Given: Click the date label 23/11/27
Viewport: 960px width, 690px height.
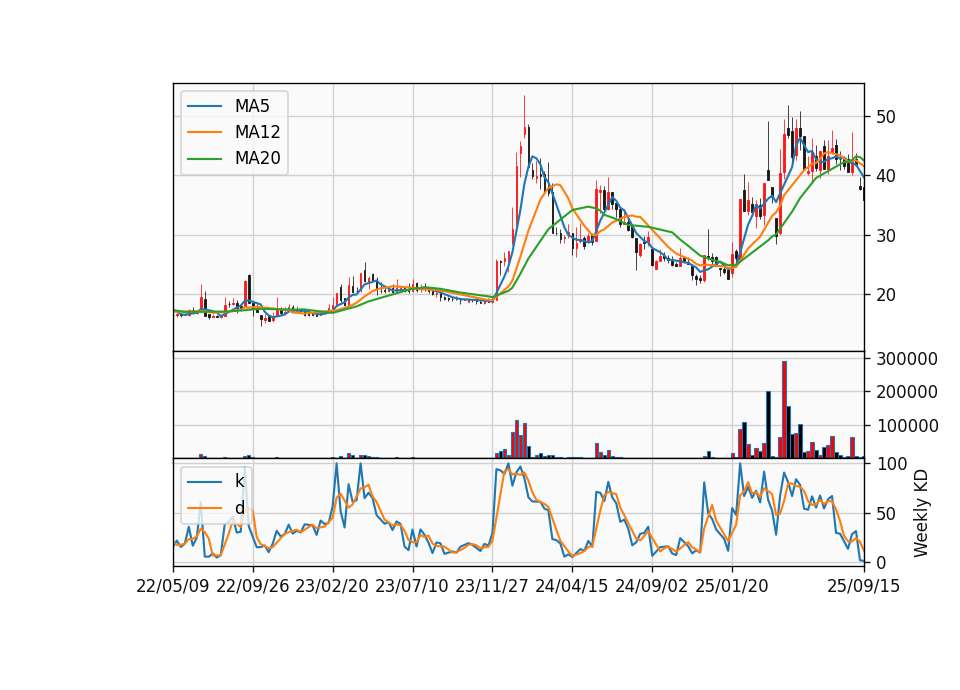Looking at the screenshot, I should coord(492,586).
